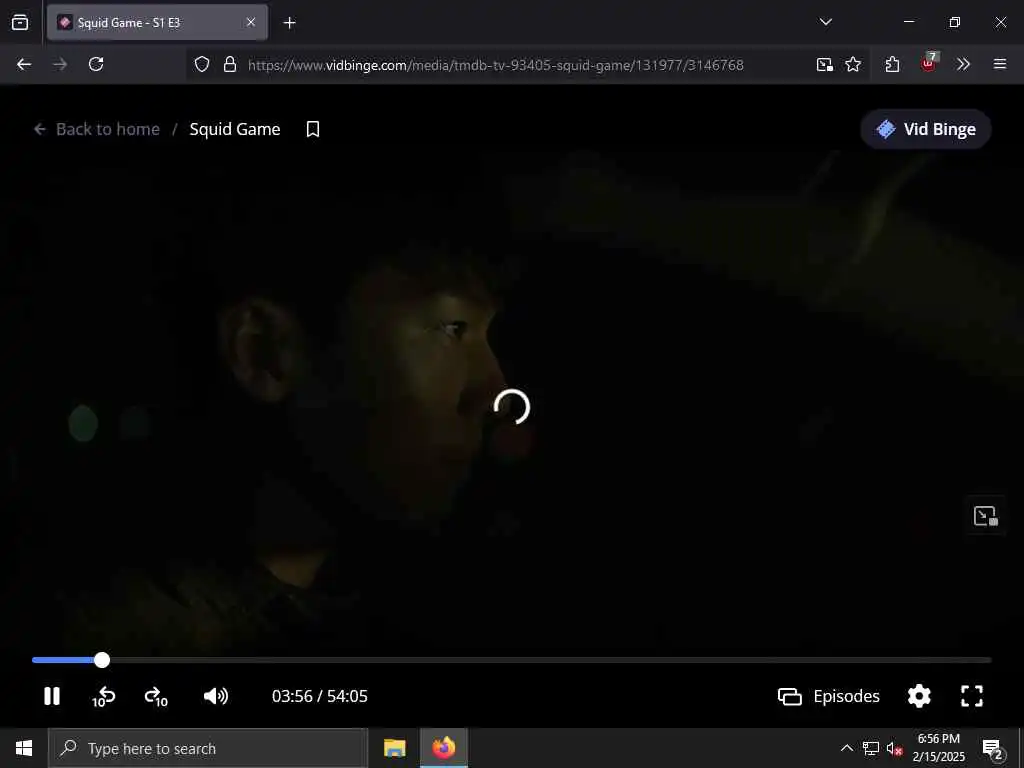Viewport: 1024px width, 768px height.
Task: Open the clock showing 6:56 PM
Action: 938,748
